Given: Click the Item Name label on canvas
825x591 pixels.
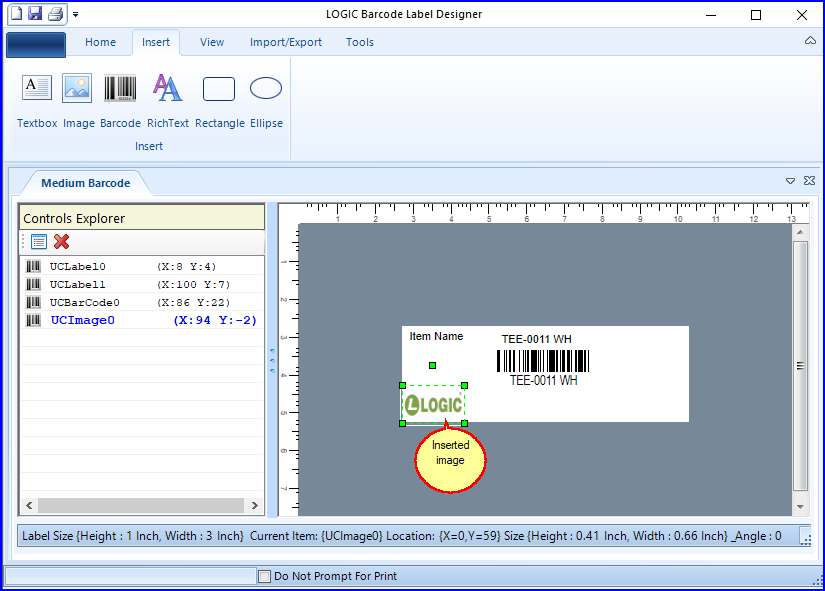Looking at the screenshot, I should tap(436, 336).
